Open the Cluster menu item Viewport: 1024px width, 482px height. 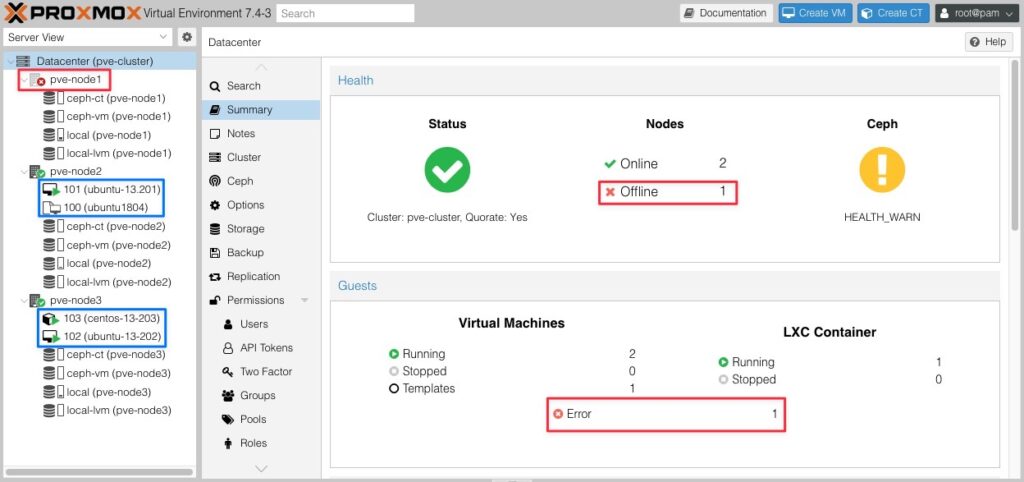tap(261, 157)
